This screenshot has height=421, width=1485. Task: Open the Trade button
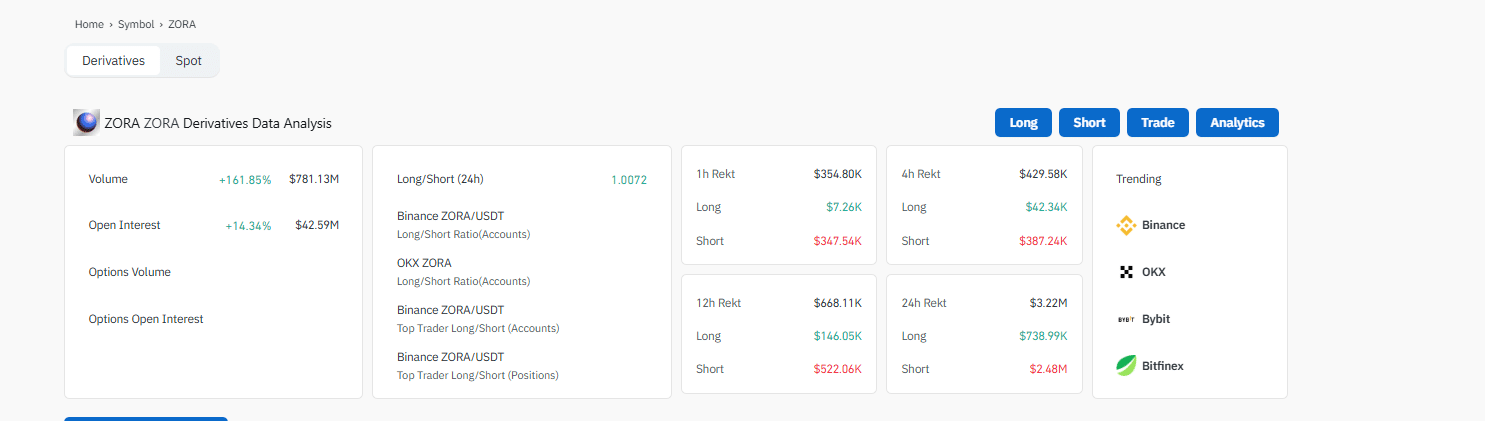click(x=1157, y=123)
